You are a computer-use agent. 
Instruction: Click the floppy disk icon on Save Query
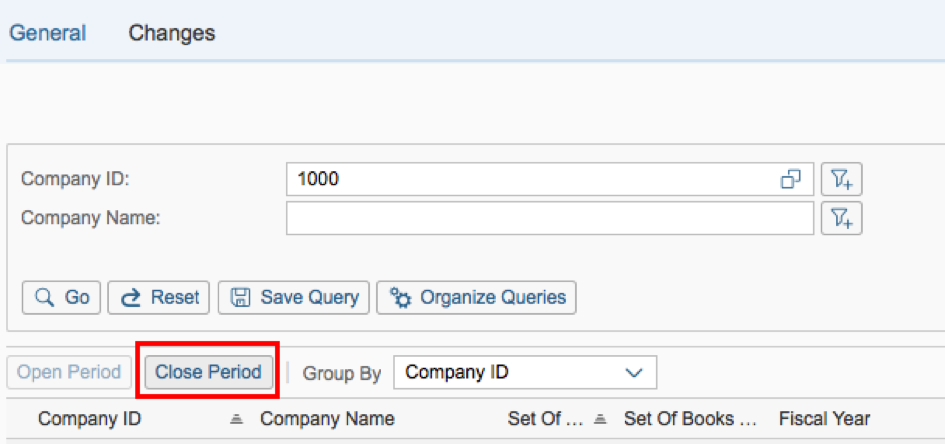241,297
